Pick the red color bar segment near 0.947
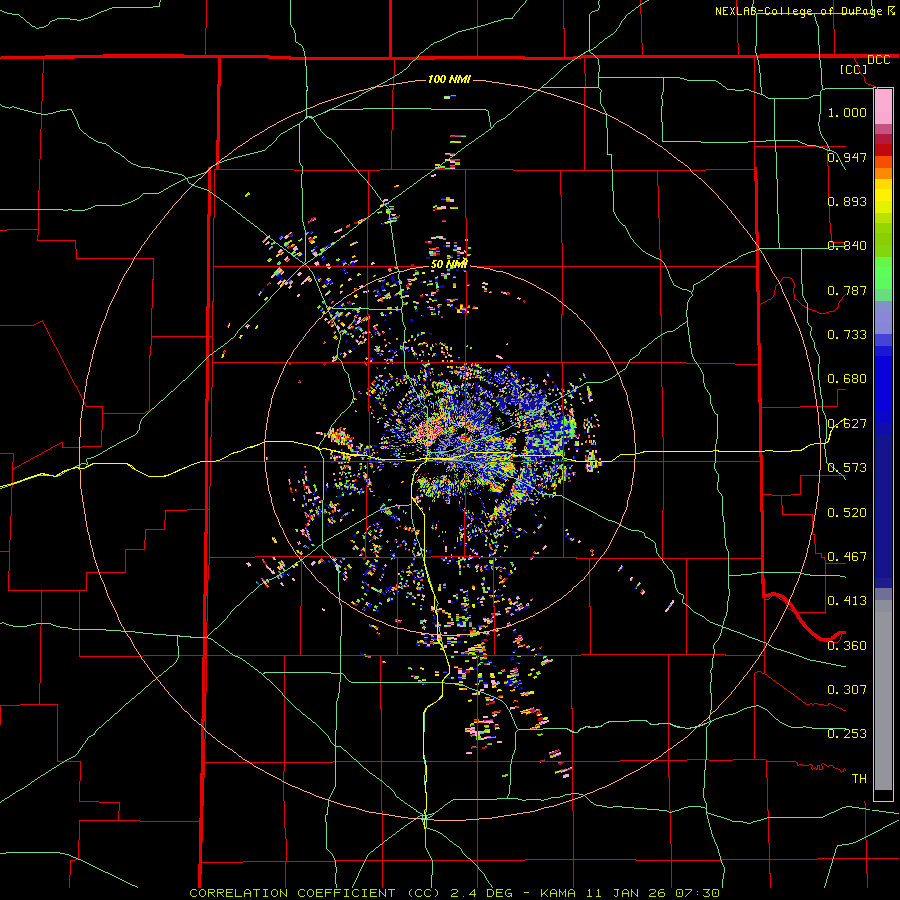The width and height of the screenshot is (900, 900). tap(883, 150)
